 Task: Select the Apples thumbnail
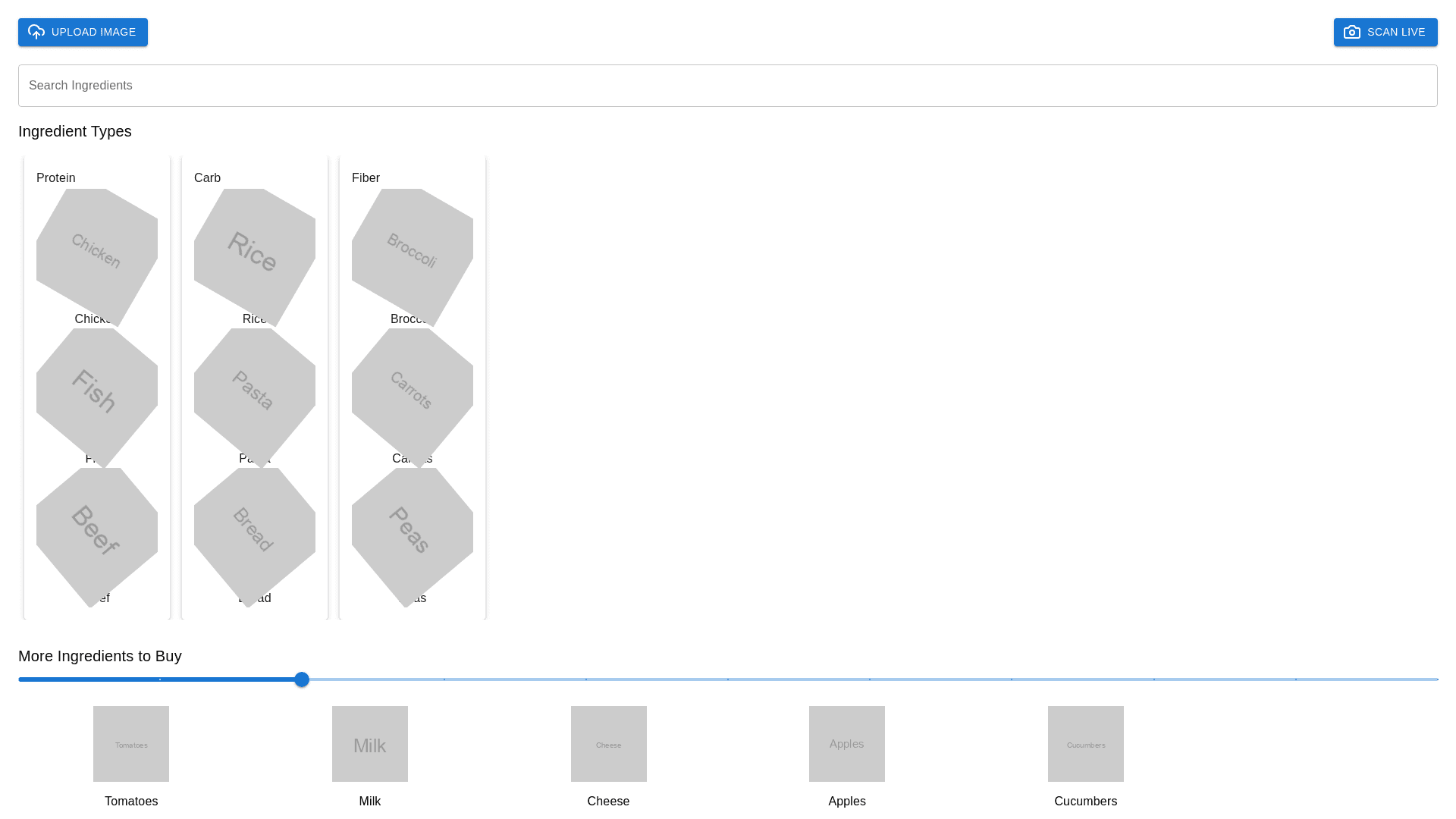(x=847, y=744)
